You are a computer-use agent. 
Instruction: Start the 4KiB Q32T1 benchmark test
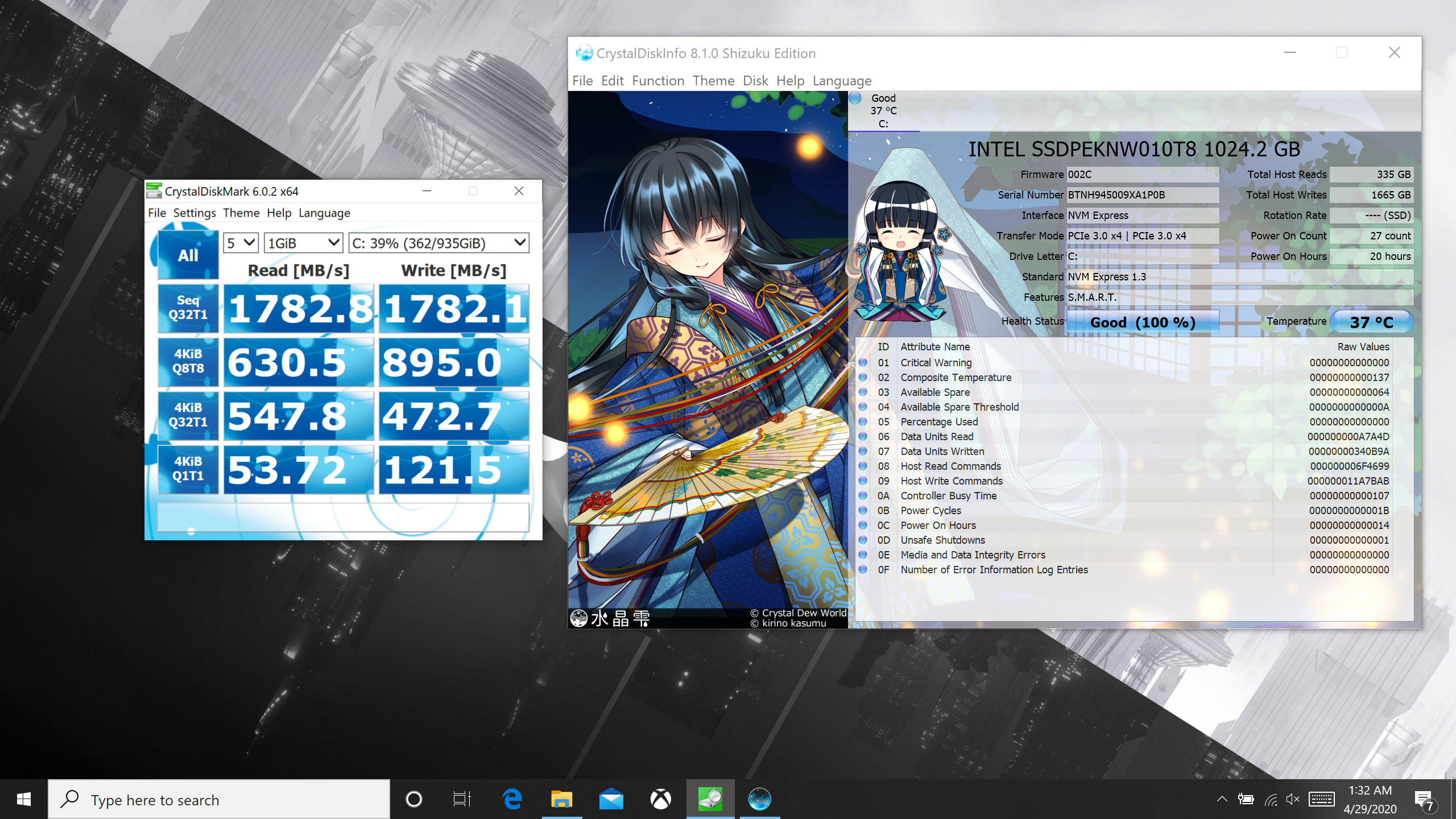[188, 415]
